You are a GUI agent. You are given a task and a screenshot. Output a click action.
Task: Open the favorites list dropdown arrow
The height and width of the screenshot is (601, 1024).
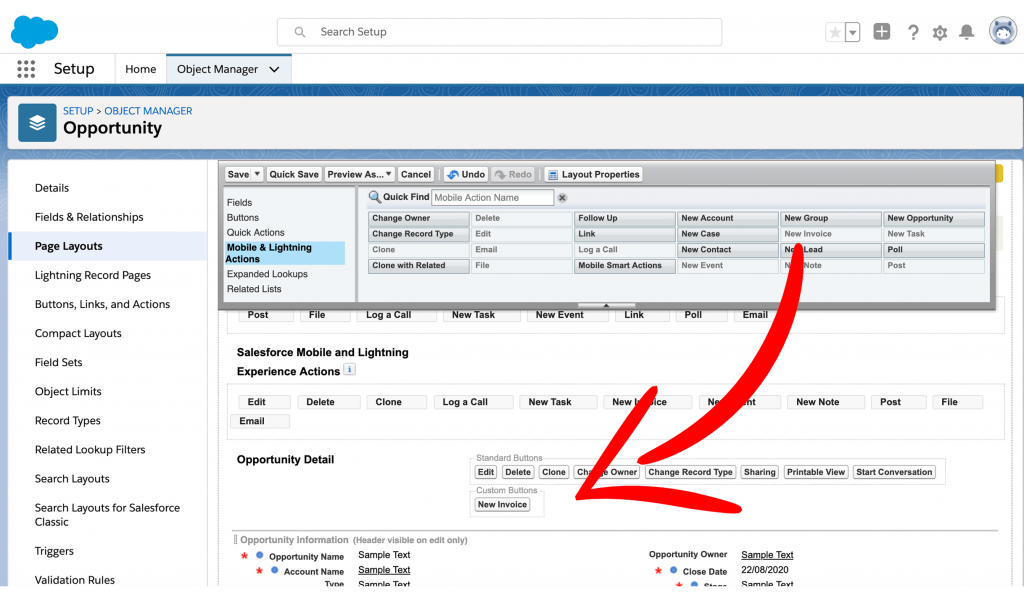(x=852, y=32)
